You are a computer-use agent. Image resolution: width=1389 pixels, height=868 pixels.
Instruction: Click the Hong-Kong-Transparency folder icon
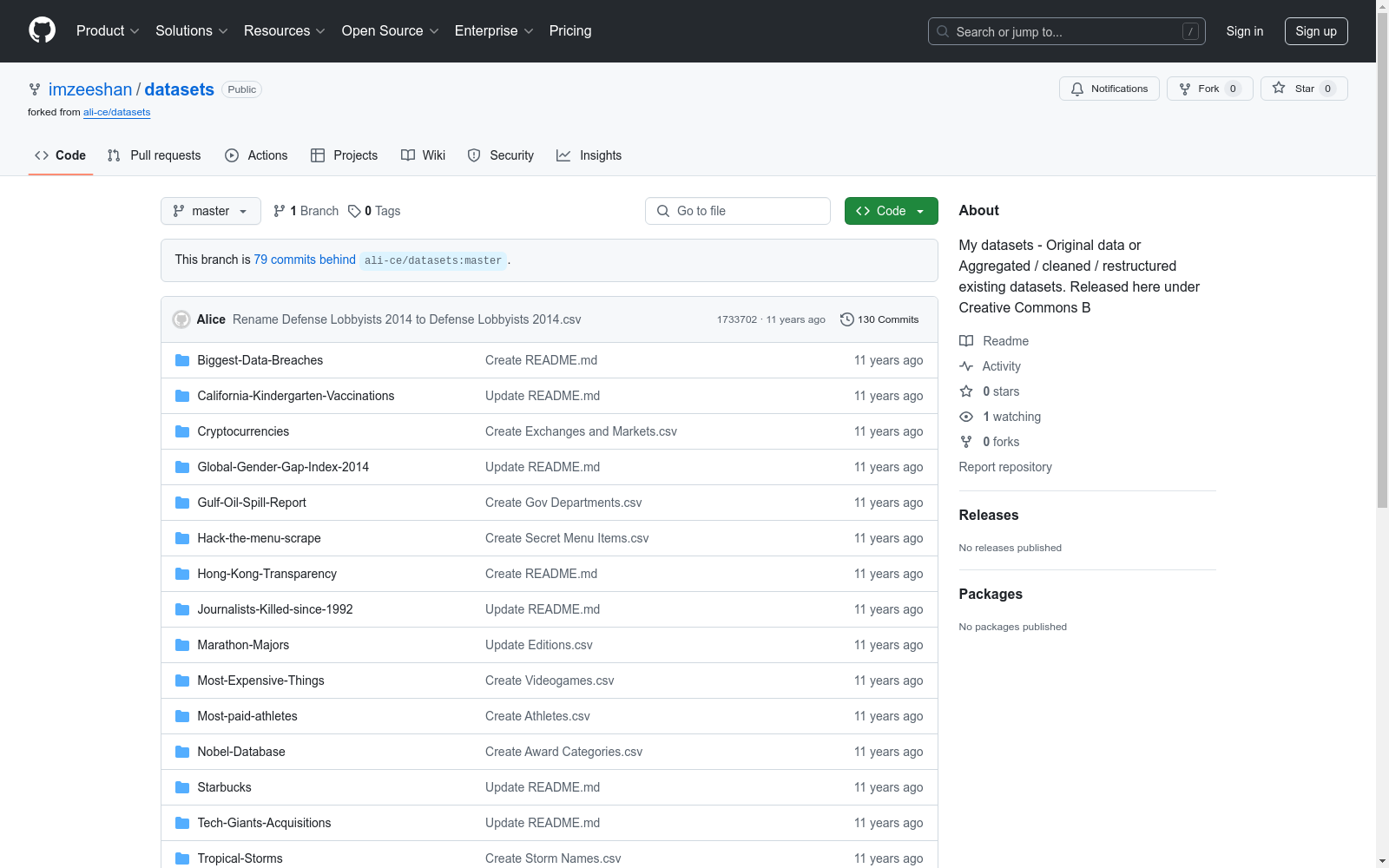pos(182,574)
